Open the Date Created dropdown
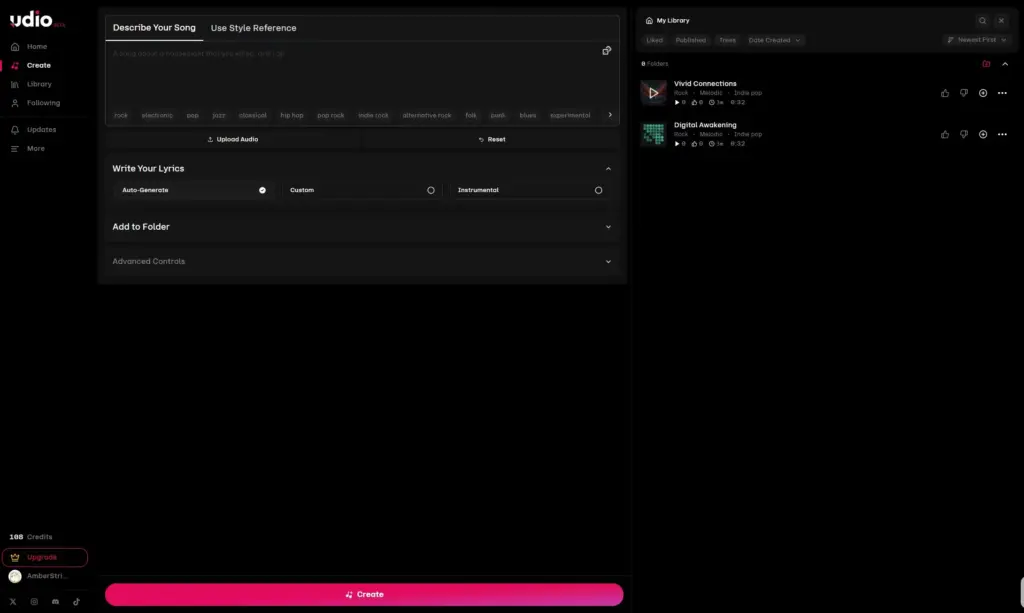The height and width of the screenshot is (613, 1024). pyautogui.click(x=774, y=40)
